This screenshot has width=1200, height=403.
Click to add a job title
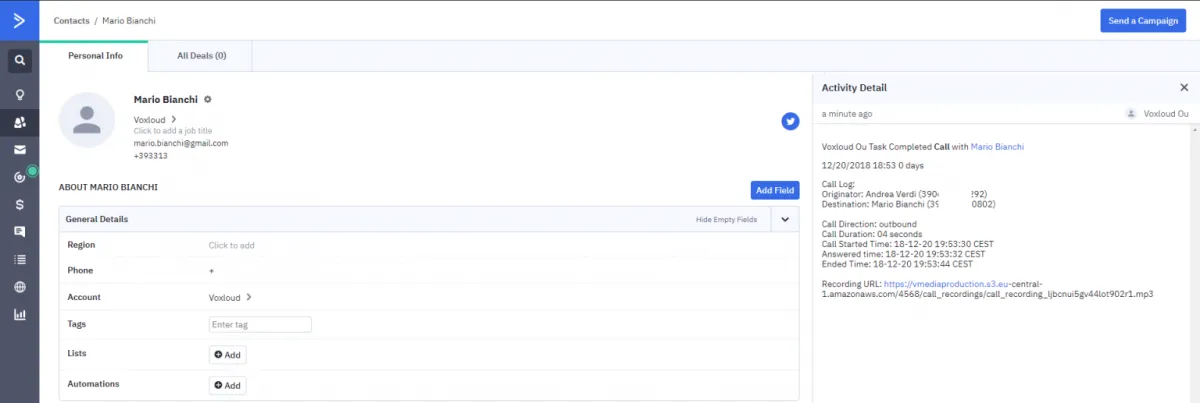173,132
